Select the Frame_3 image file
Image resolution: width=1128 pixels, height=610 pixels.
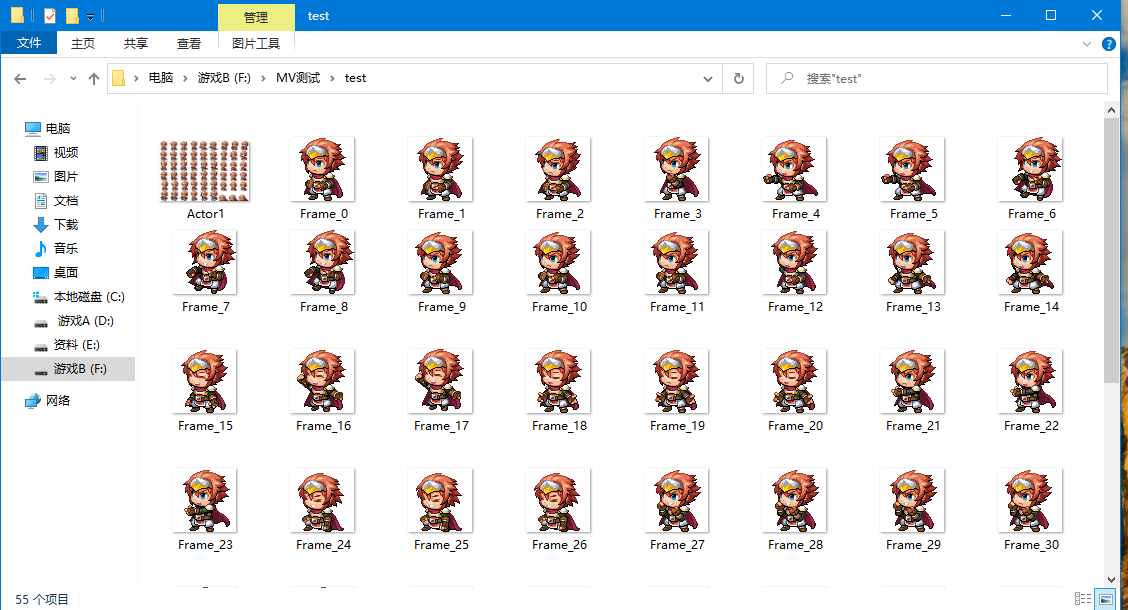(677, 180)
